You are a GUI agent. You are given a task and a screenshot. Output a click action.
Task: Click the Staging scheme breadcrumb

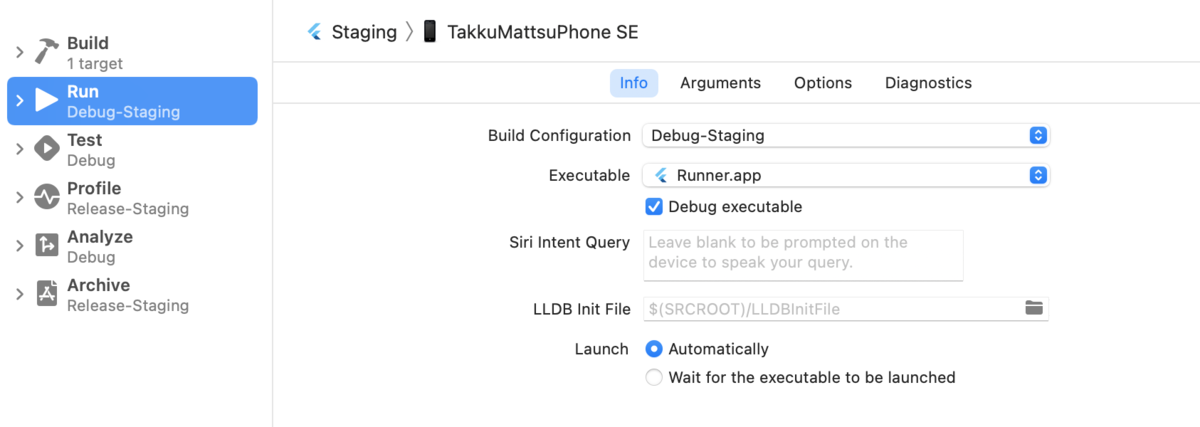click(x=364, y=32)
